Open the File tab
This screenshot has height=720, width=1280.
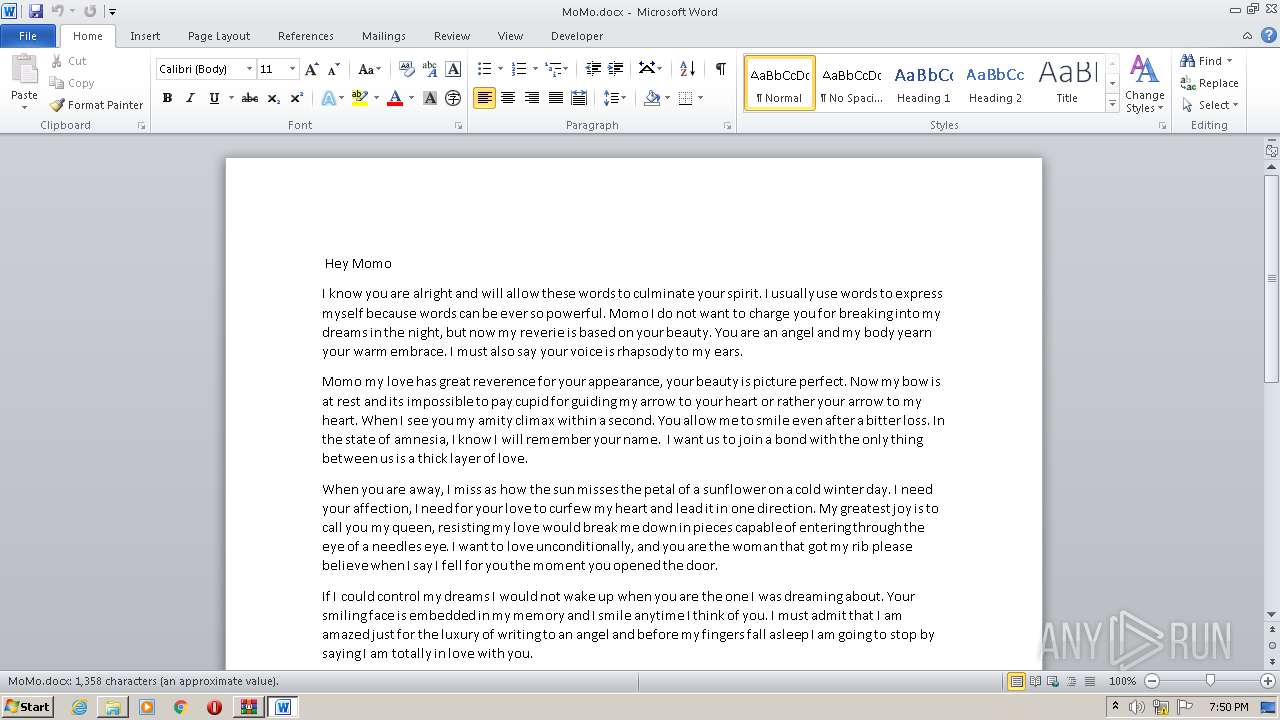click(28, 36)
